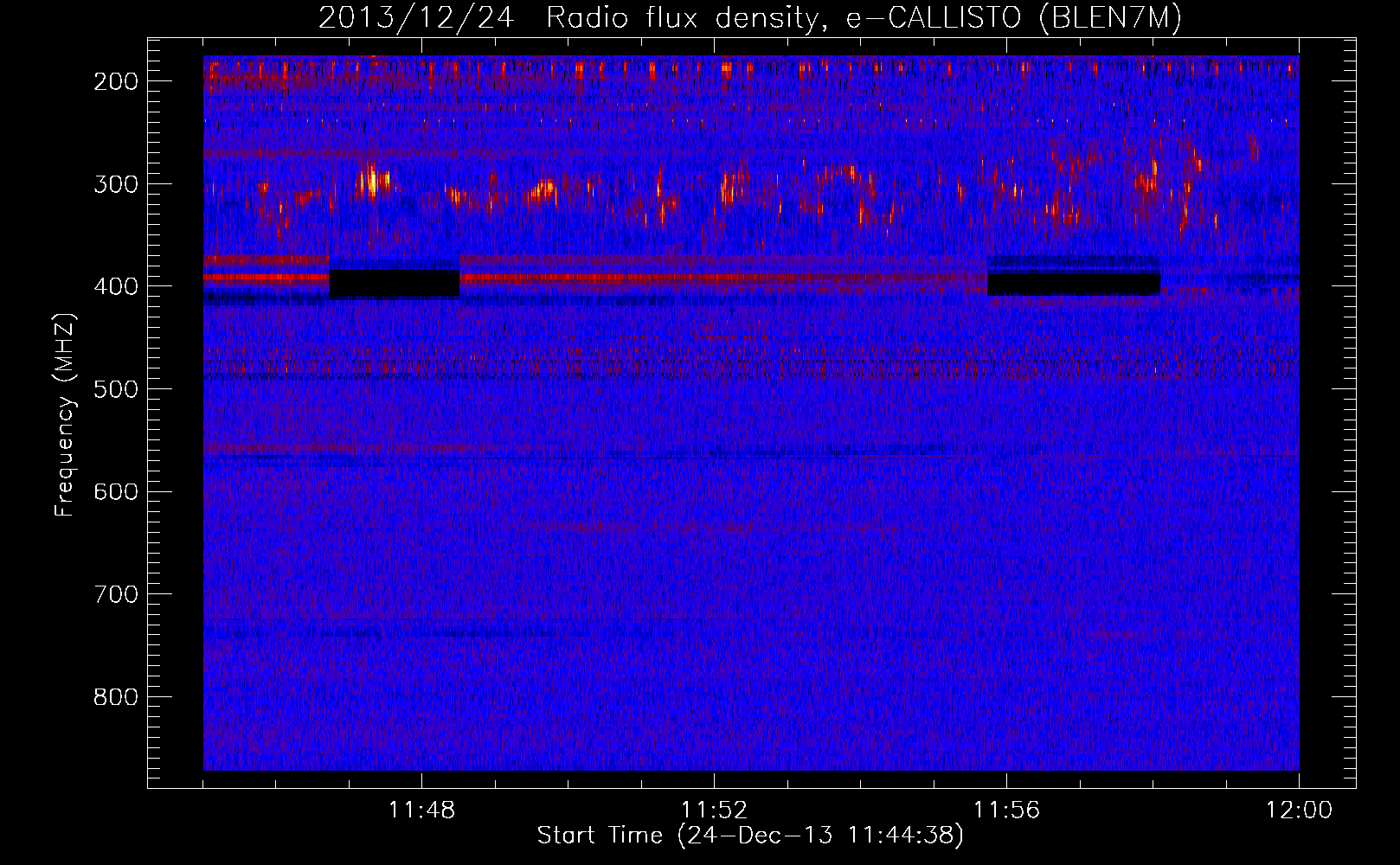Click the 12:00 time tick label
The image size is (1400, 865).
tap(1299, 811)
